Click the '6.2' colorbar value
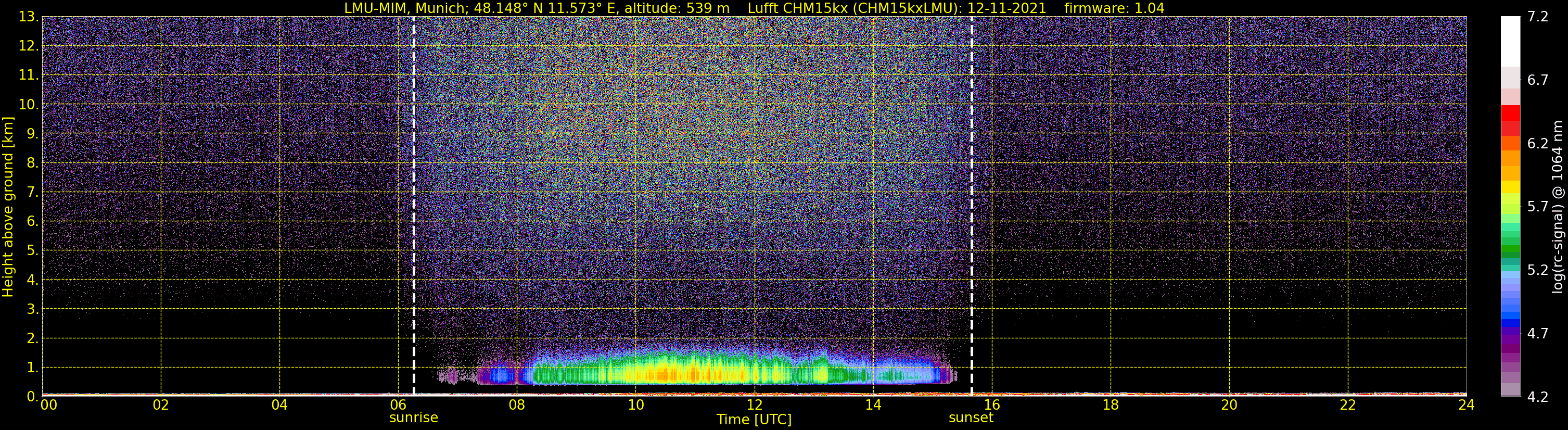This screenshot has width=1568, height=430. 1538,143
